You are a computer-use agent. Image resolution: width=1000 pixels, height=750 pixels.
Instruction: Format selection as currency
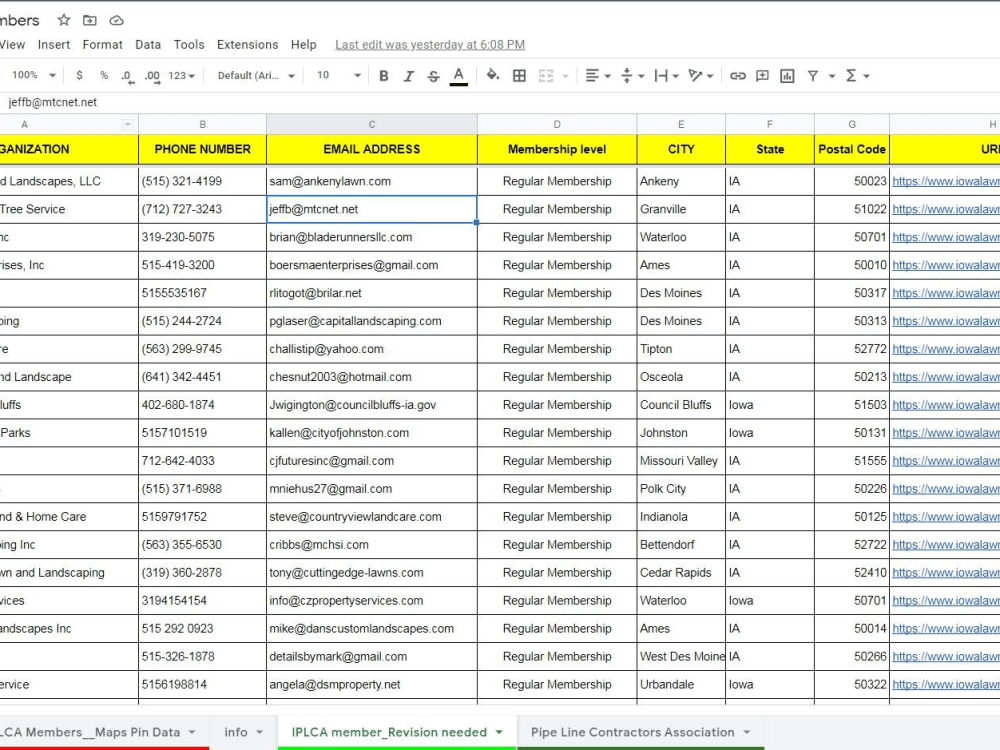coord(78,75)
